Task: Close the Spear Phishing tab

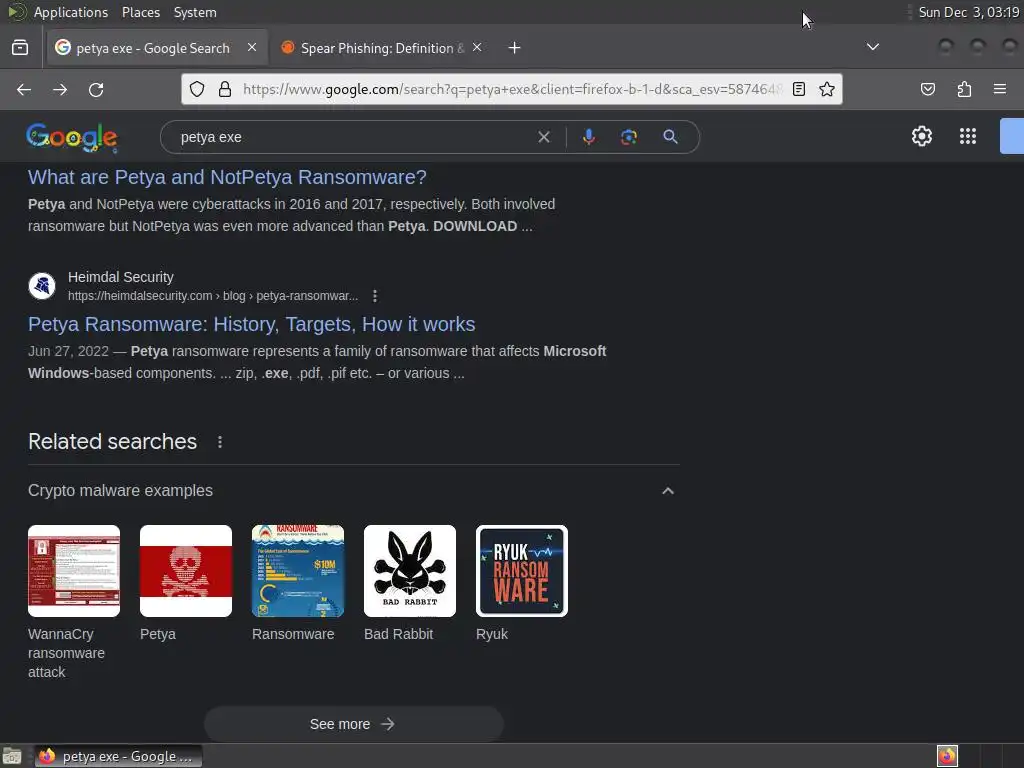Action: pyautogui.click(x=477, y=47)
